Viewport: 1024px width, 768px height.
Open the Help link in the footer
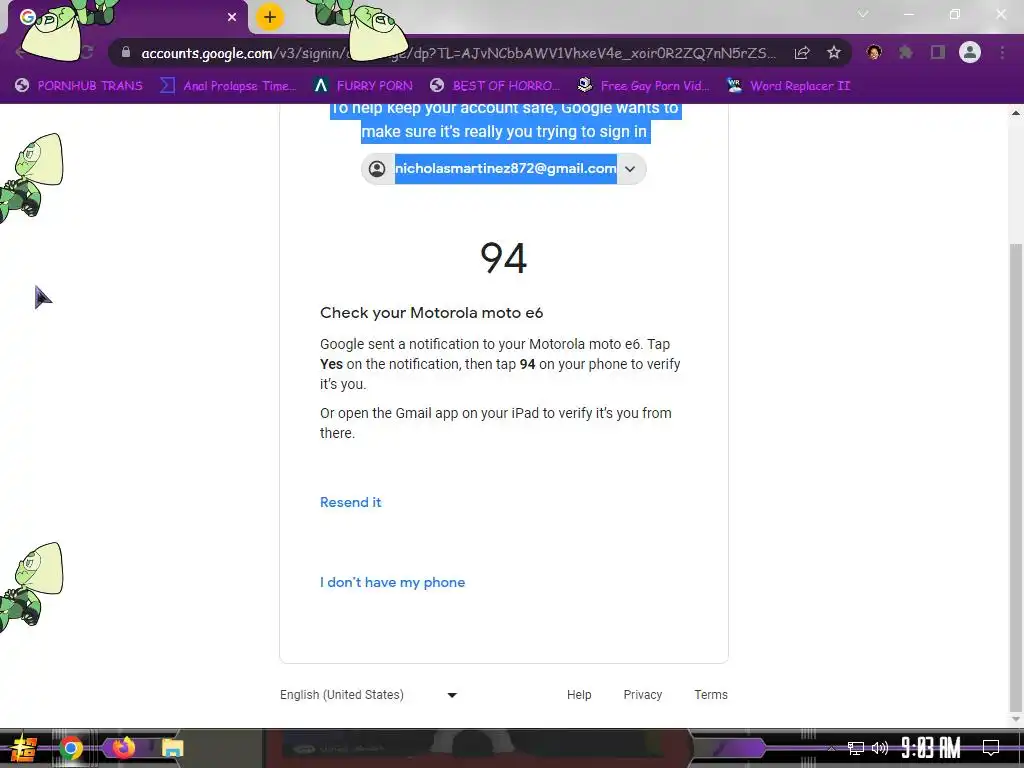click(579, 695)
